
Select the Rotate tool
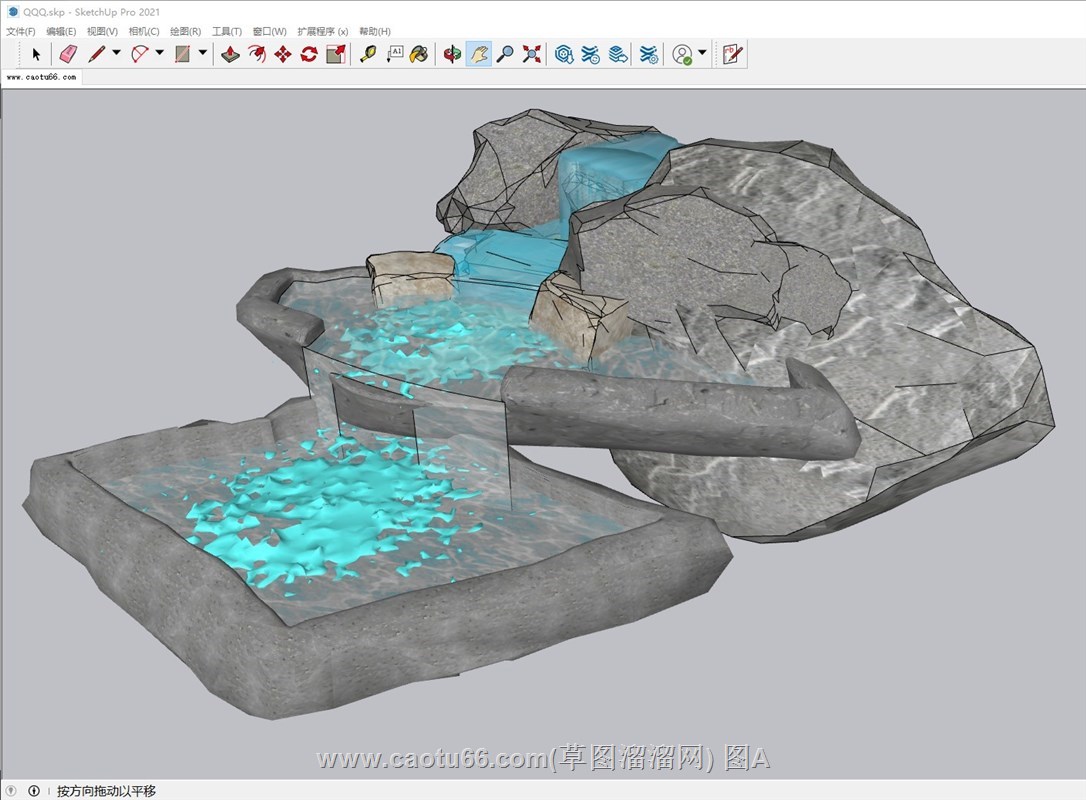(309, 54)
